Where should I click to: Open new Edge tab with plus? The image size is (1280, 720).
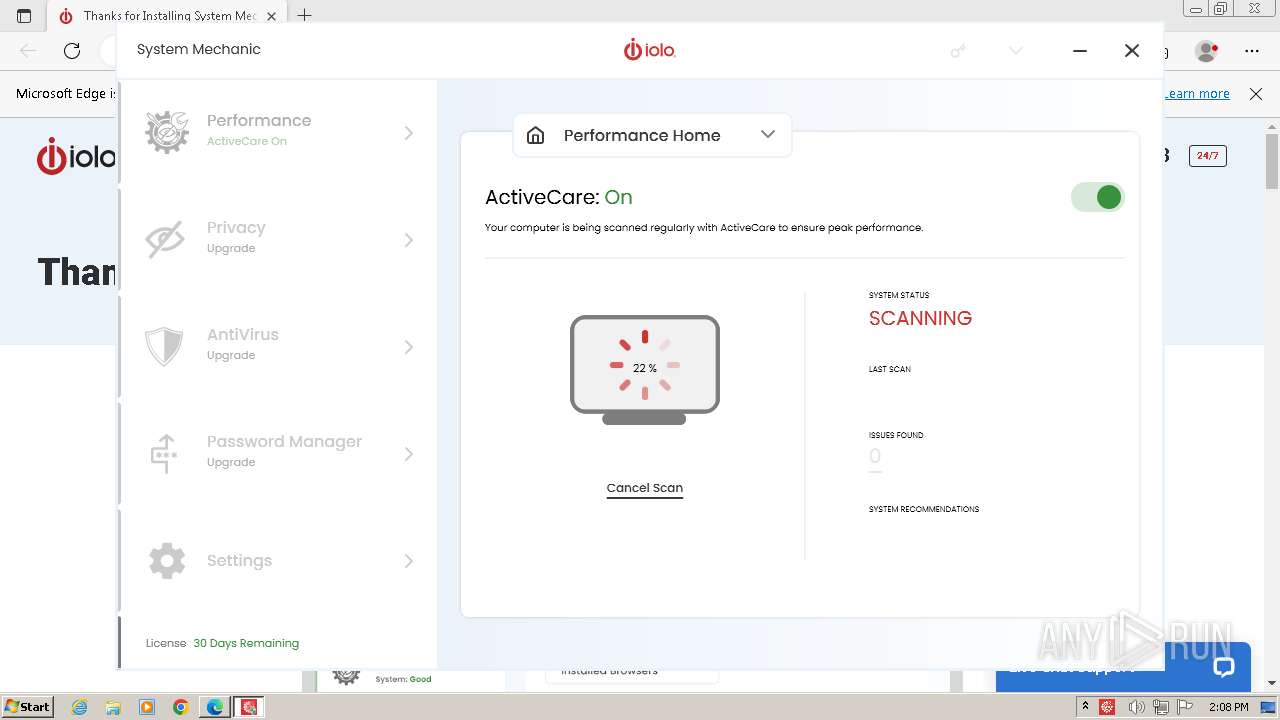point(305,15)
